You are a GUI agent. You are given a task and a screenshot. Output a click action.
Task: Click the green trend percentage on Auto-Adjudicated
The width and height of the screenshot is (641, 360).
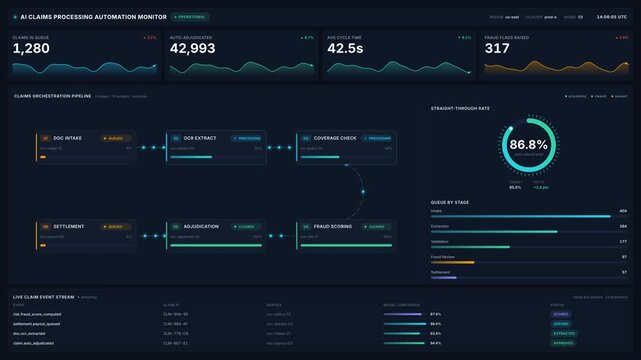tap(307, 38)
